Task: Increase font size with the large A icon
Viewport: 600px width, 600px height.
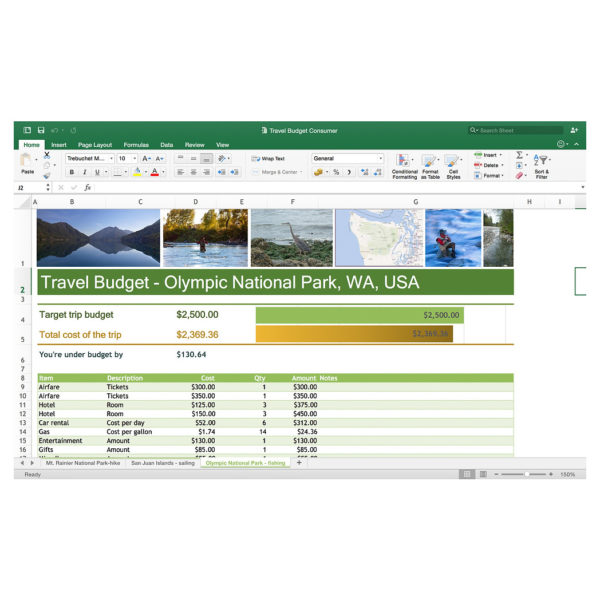Action: pyautogui.click(x=146, y=158)
